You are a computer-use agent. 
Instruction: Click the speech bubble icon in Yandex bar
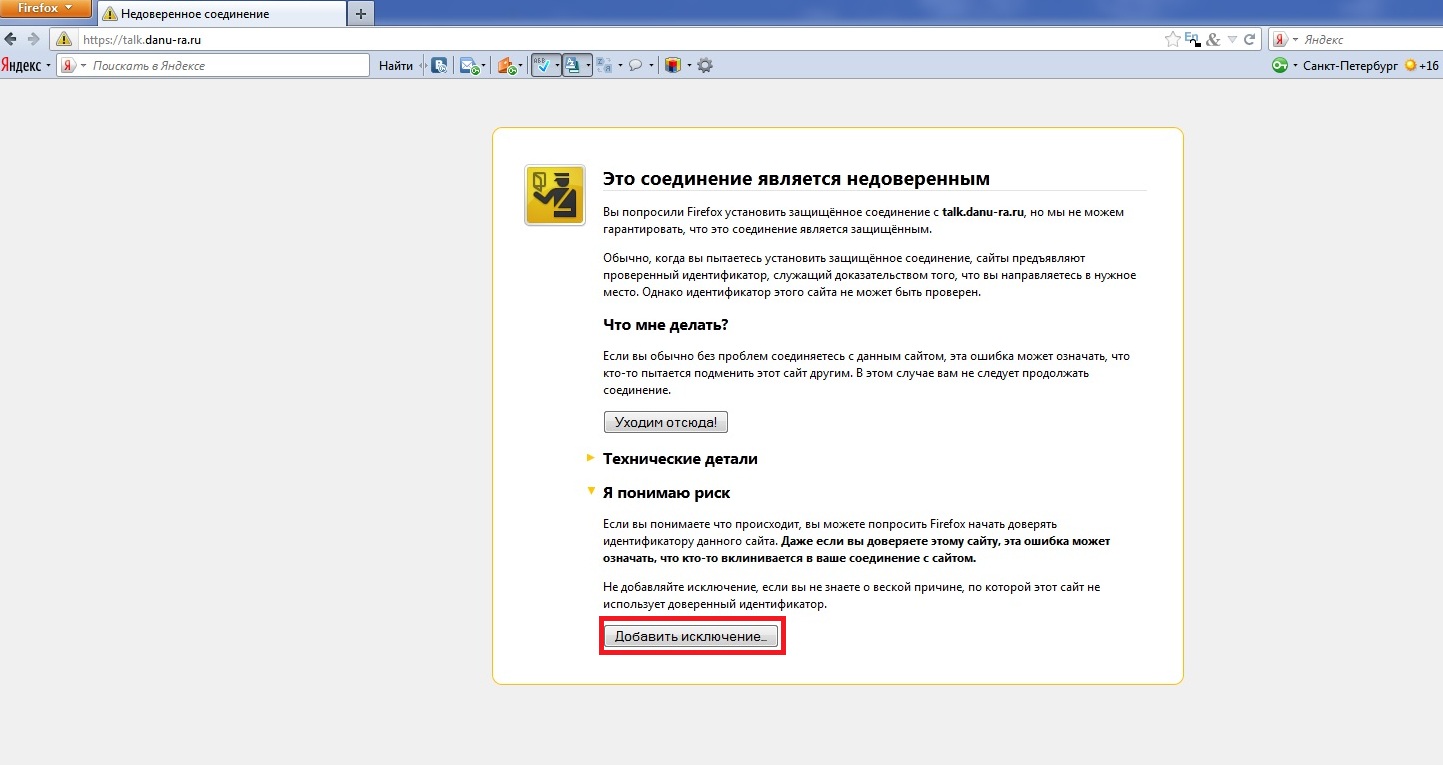(x=634, y=65)
